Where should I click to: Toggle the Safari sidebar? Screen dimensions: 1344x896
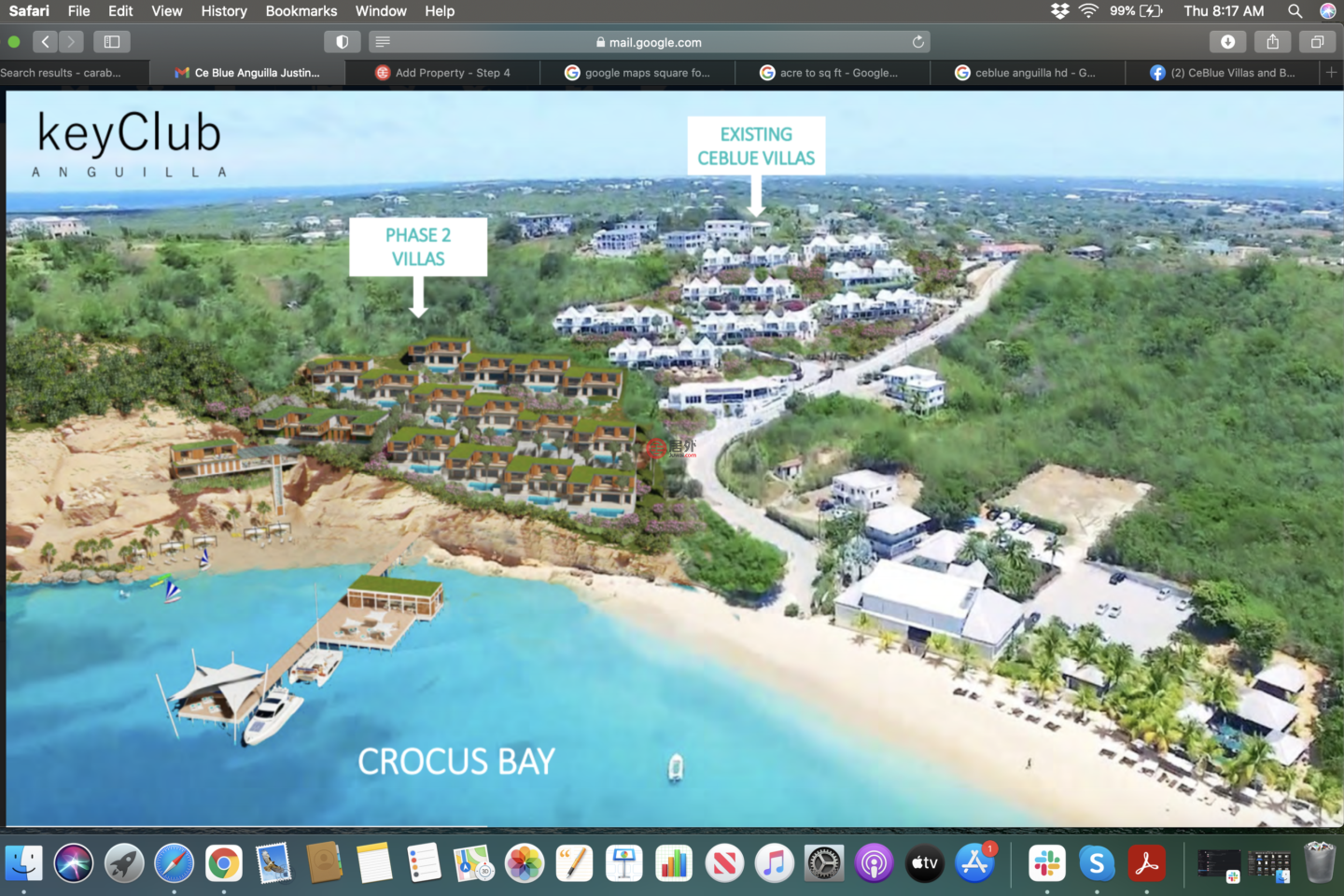pos(112,42)
